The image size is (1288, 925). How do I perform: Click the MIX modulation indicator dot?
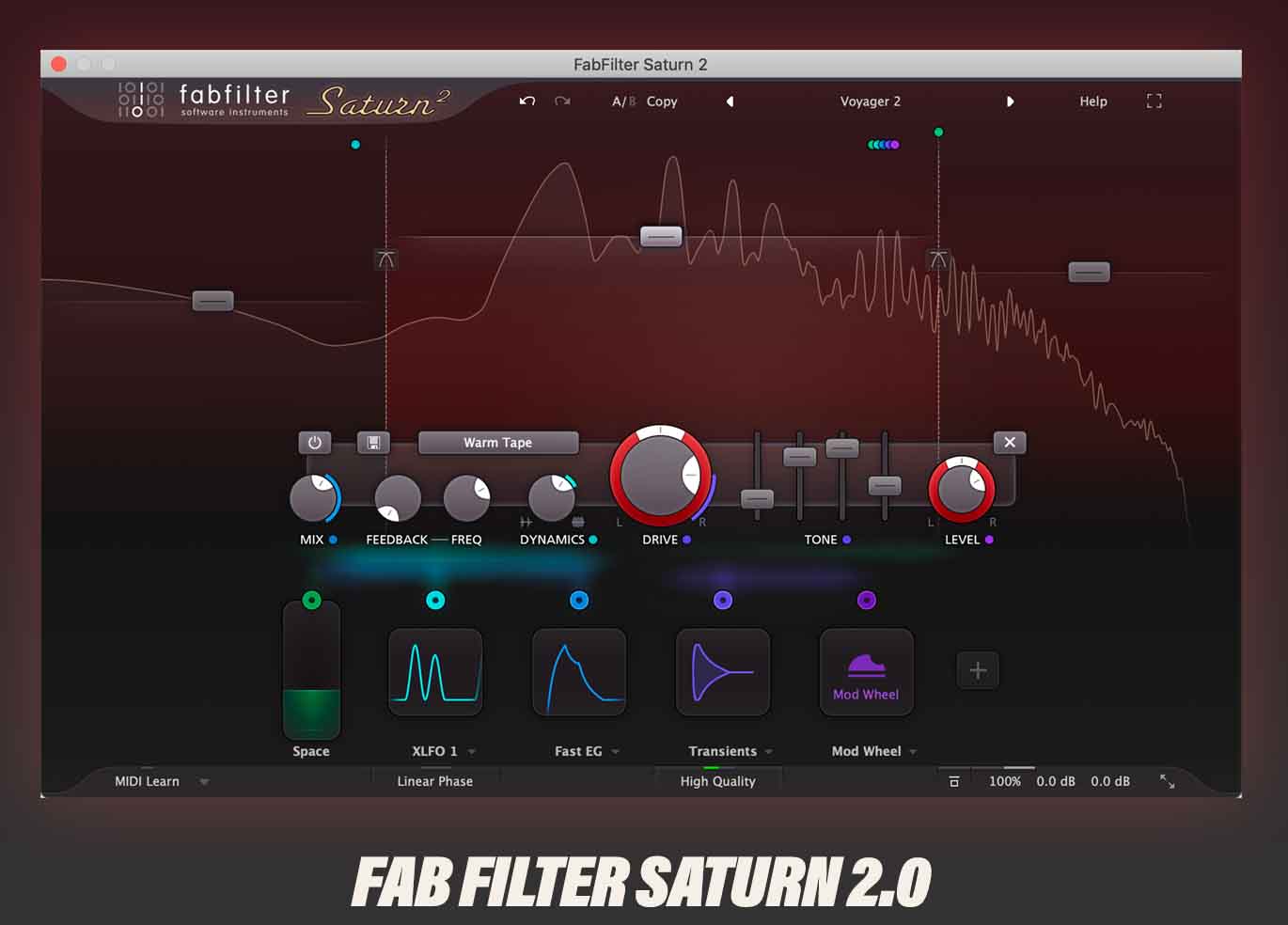click(x=333, y=540)
